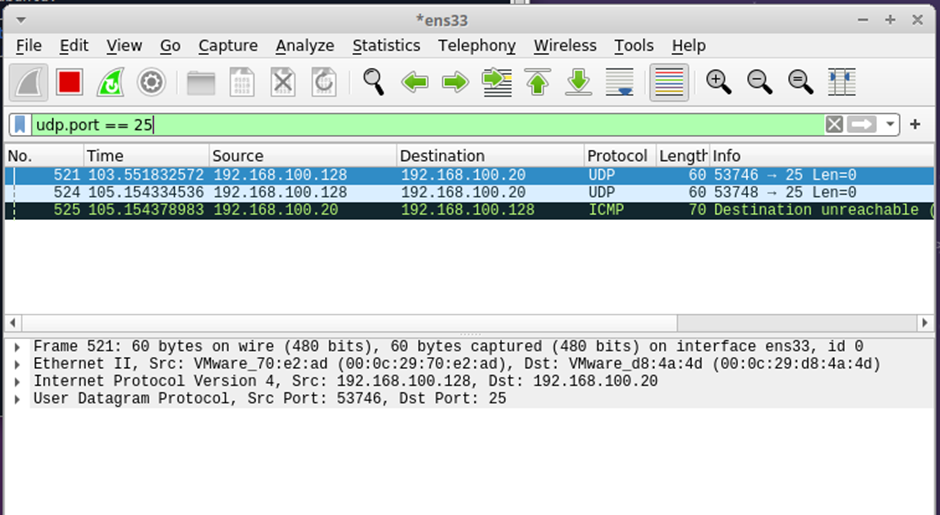Reset packet text to normal size
Screen dimensions: 940x515
800,82
